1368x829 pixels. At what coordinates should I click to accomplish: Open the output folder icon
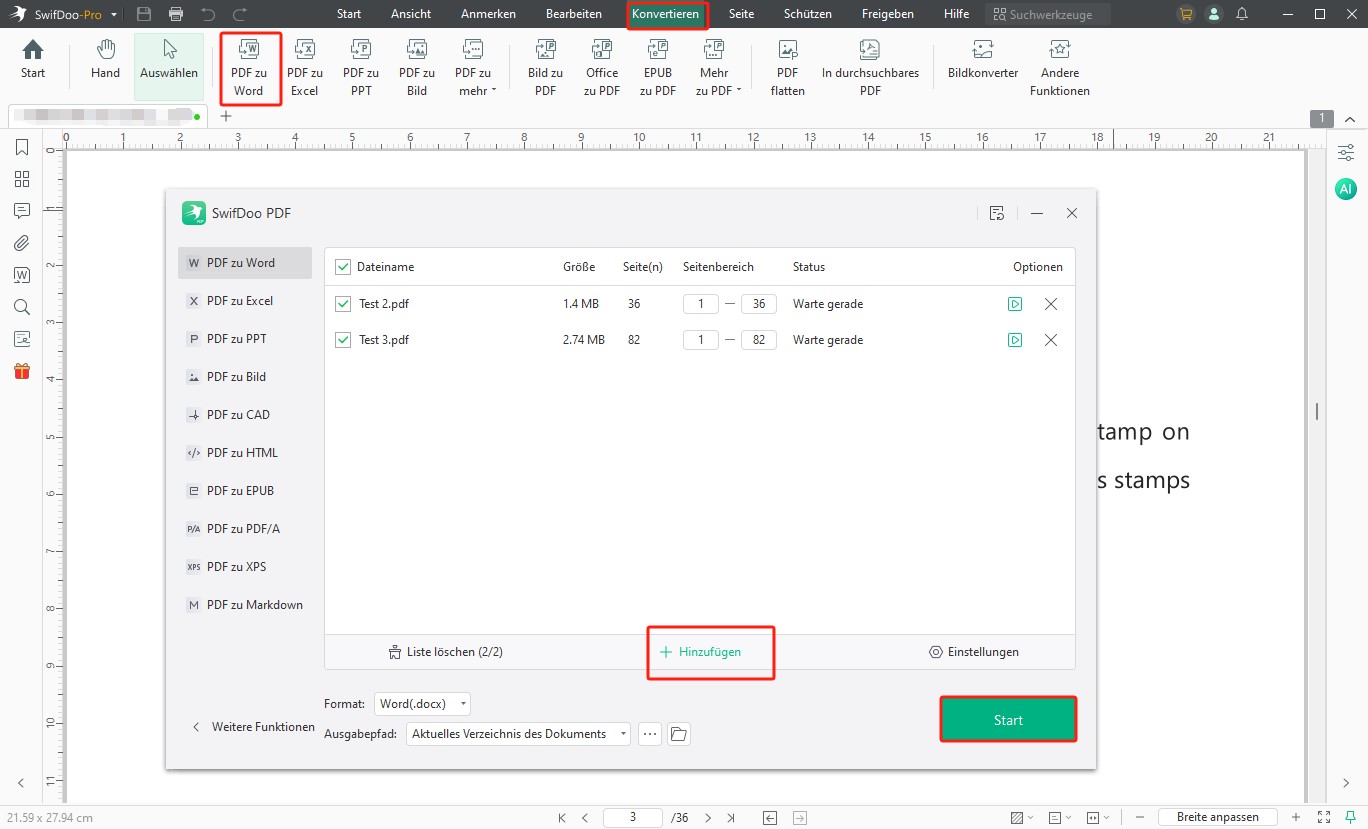(x=679, y=734)
